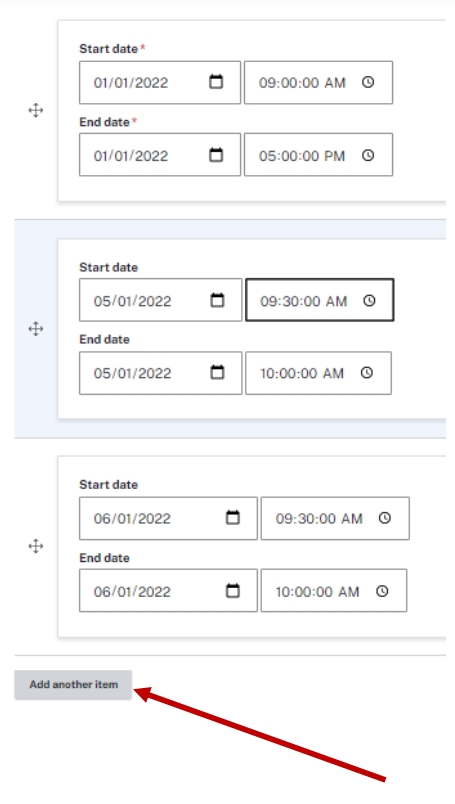Open clock picker in focused 09:30:00 AM field

coord(369,300)
